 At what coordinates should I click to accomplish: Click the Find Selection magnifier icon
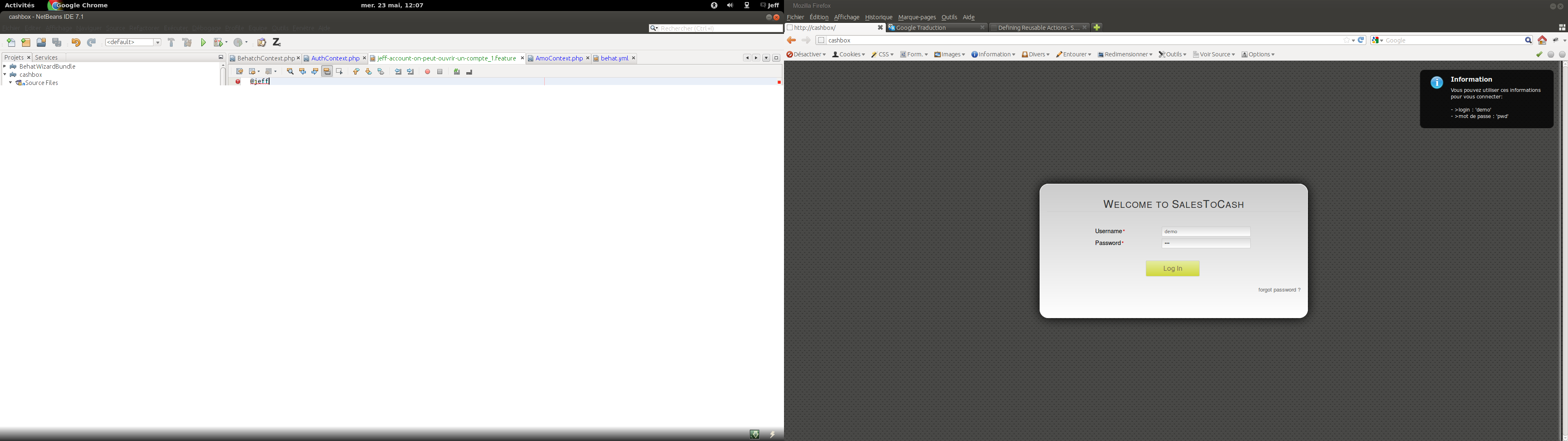tap(290, 72)
